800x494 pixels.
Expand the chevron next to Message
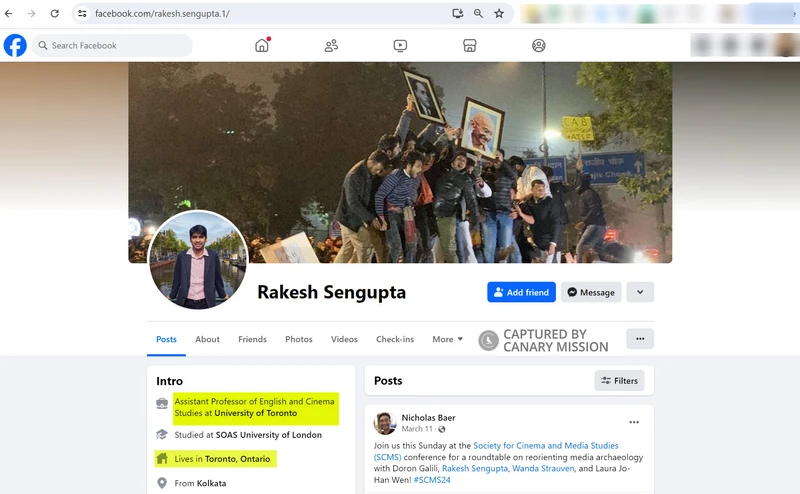click(640, 292)
